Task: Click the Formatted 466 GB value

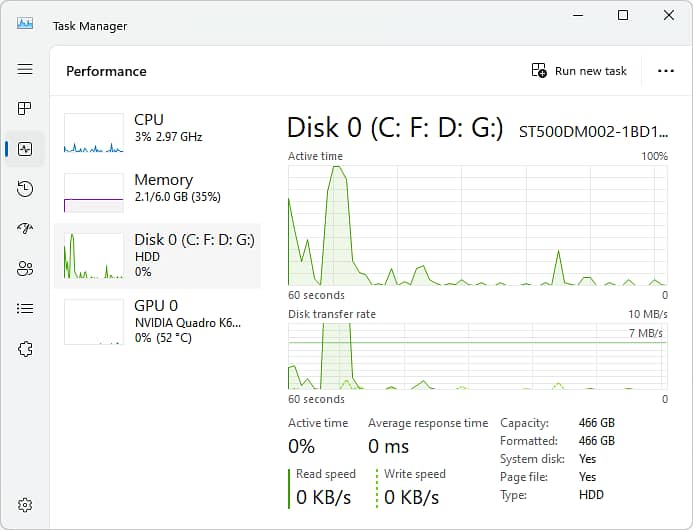Action: 597,441
